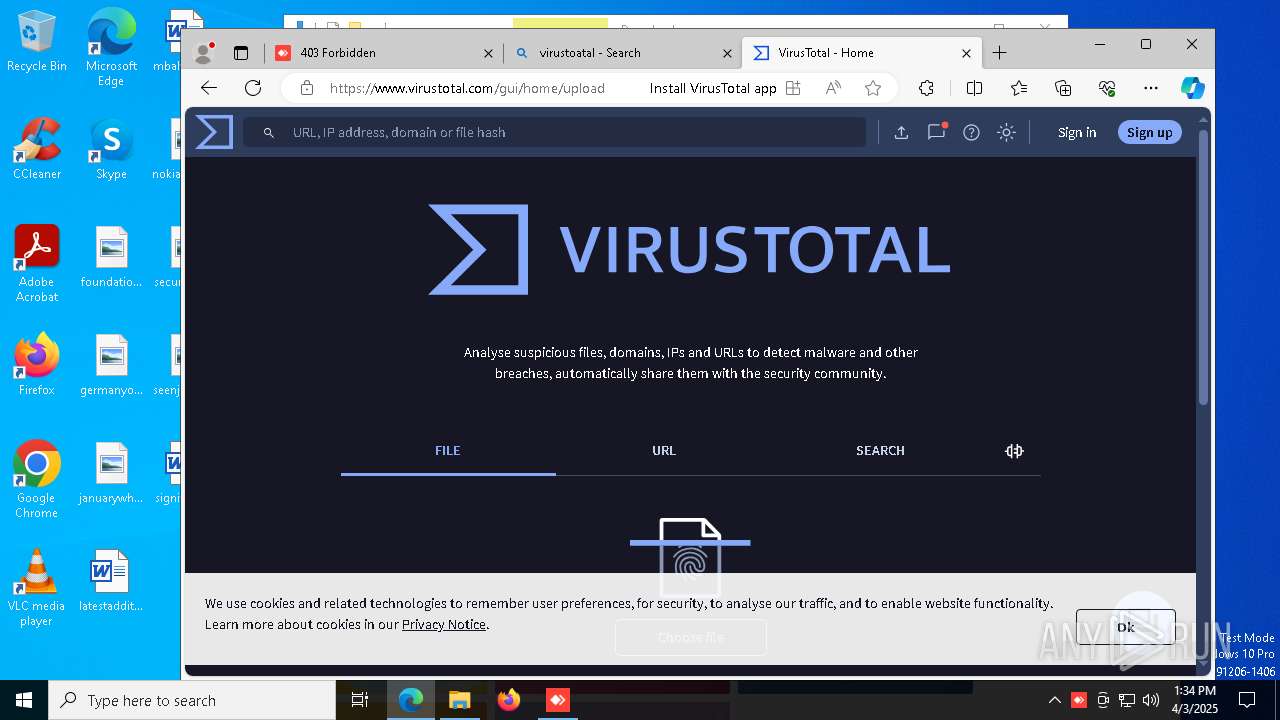
Task: Show hidden system tray icons chevron
Action: click(1054, 700)
